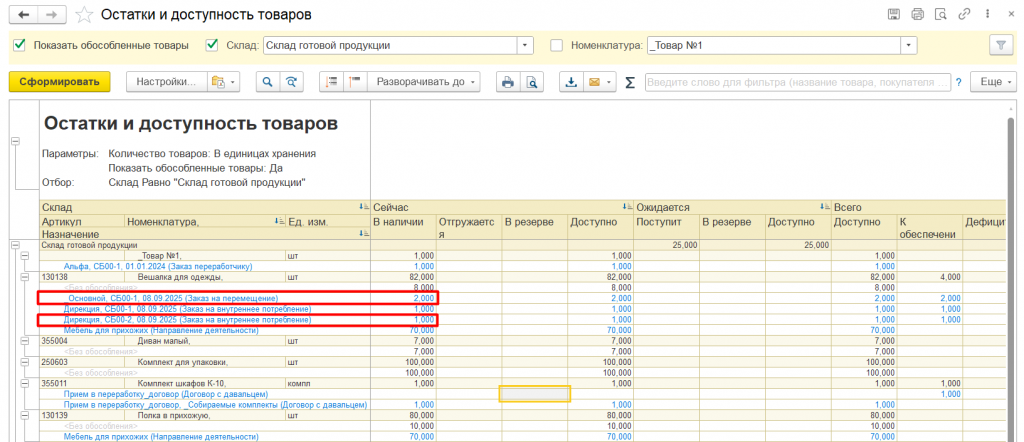This screenshot has width=1024, height=442.
Task: Open 'Альфа, СБ00-1, 01.01.2024 (Заказ переработчику)' link
Action: click(x=158, y=266)
